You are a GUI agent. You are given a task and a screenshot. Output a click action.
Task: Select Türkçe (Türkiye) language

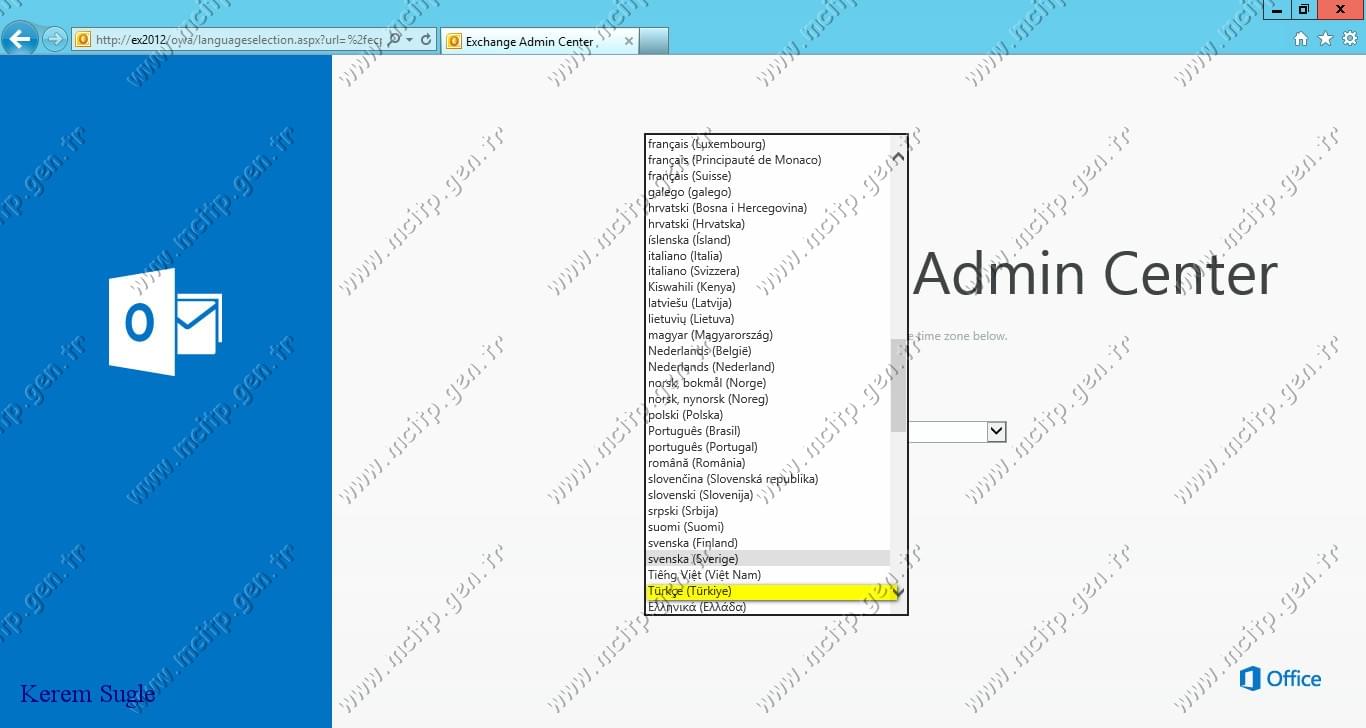click(x=768, y=591)
